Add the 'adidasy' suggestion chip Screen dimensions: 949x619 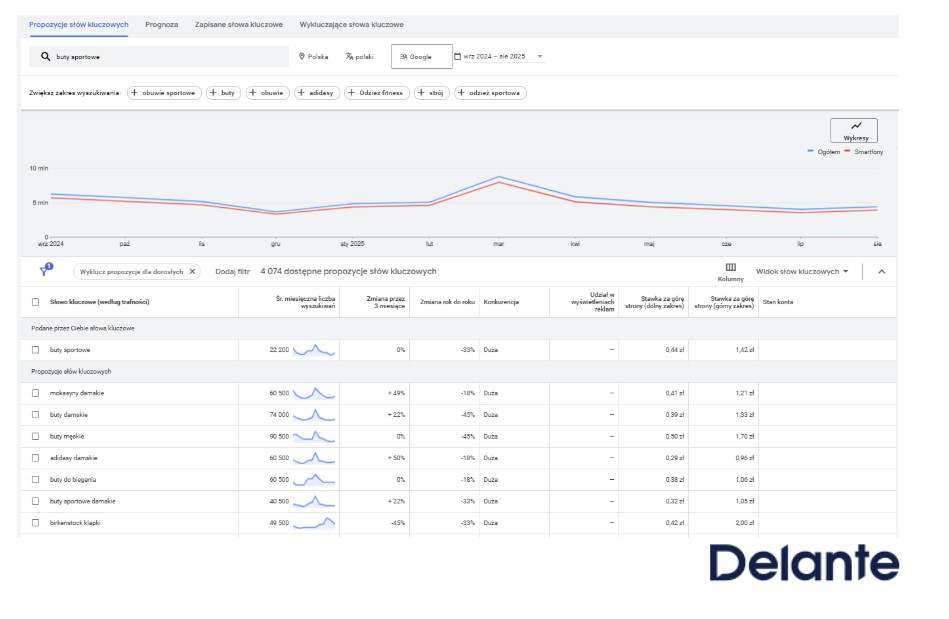[x=316, y=93]
